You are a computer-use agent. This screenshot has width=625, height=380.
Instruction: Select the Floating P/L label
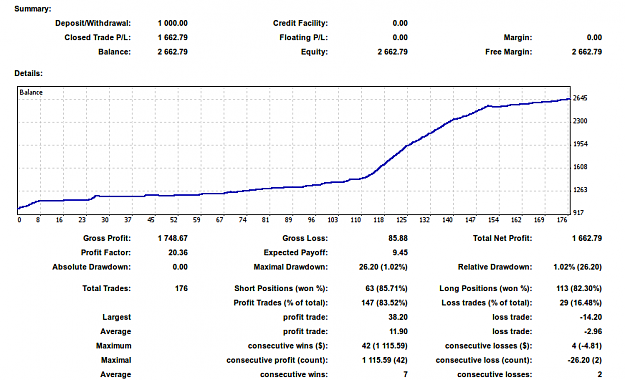point(303,37)
